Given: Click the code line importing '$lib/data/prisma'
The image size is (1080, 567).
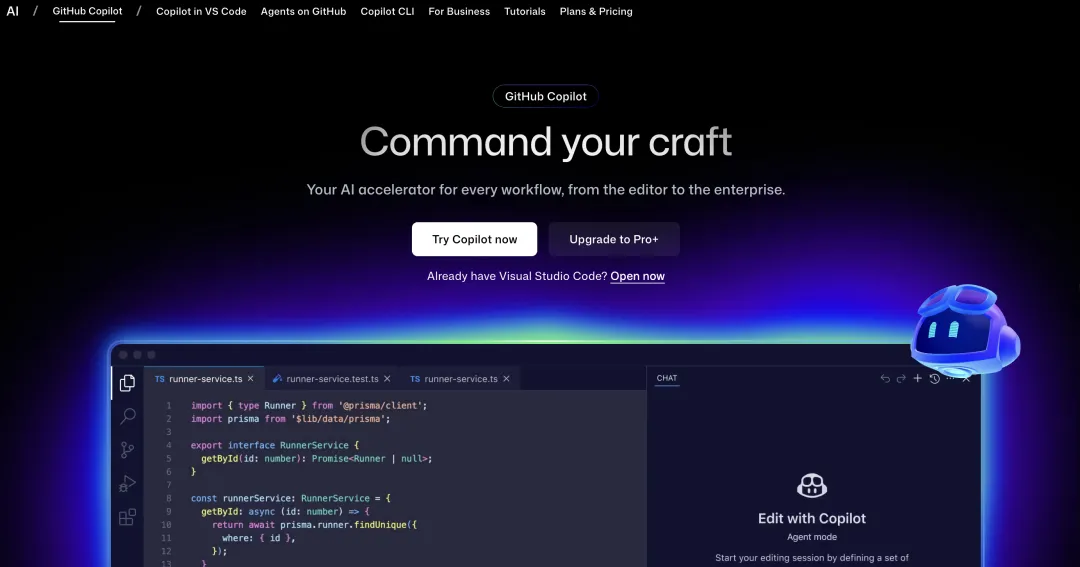Looking at the screenshot, I should tap(290, 419).
